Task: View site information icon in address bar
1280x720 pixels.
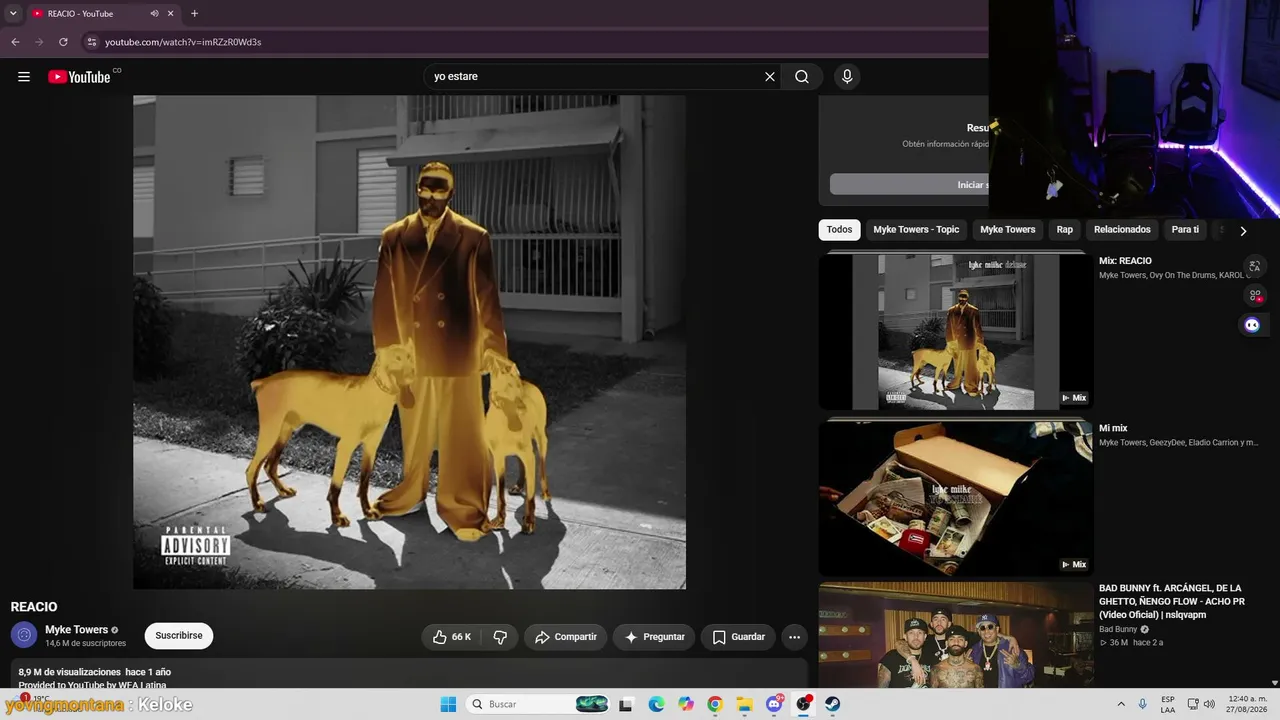Action: point(91,42)
